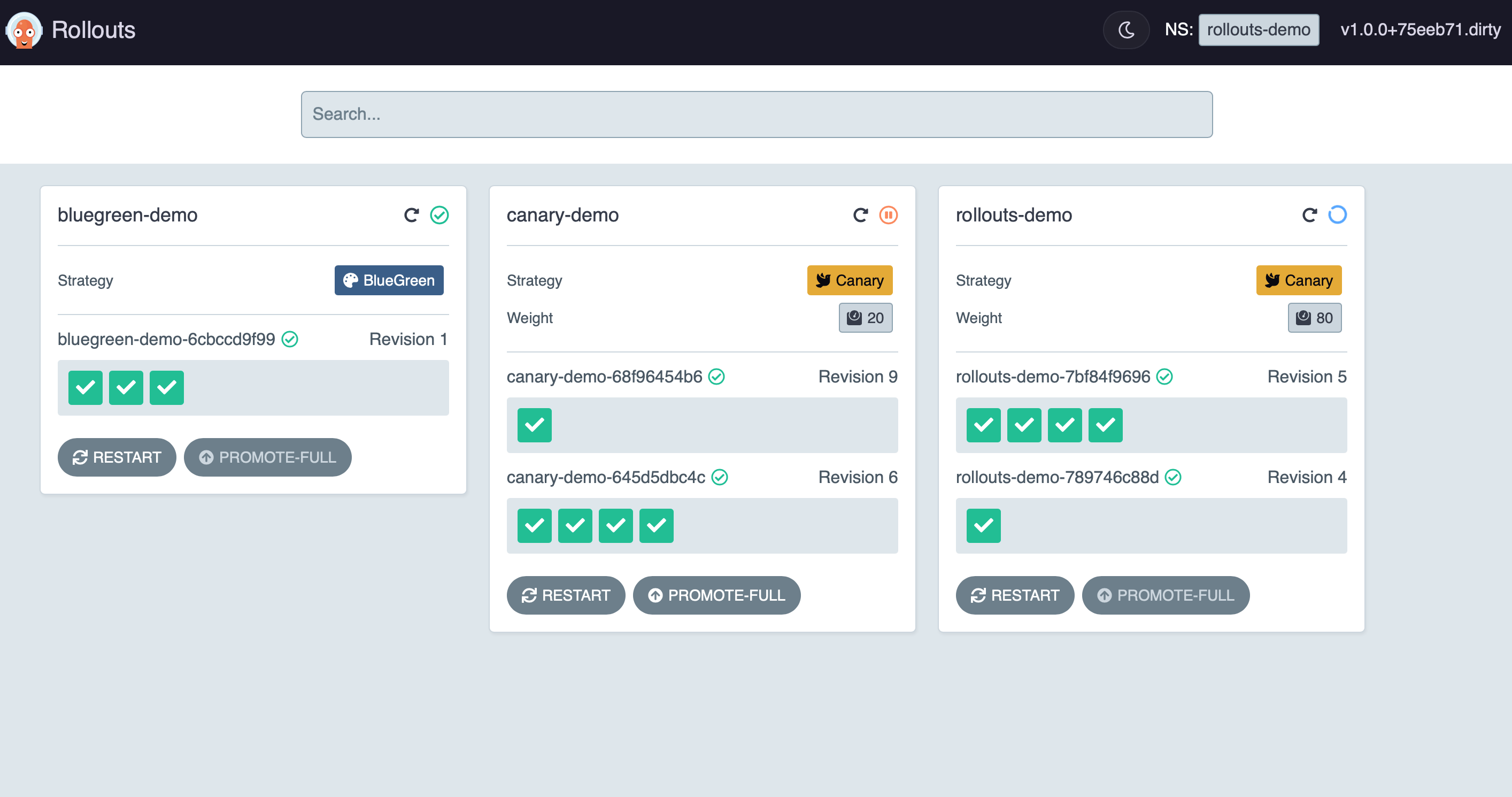The width and height of the screenshot is (1512, 797).
Task: Click the Argo Rollouts logo icon
Action: coord(24,30)
